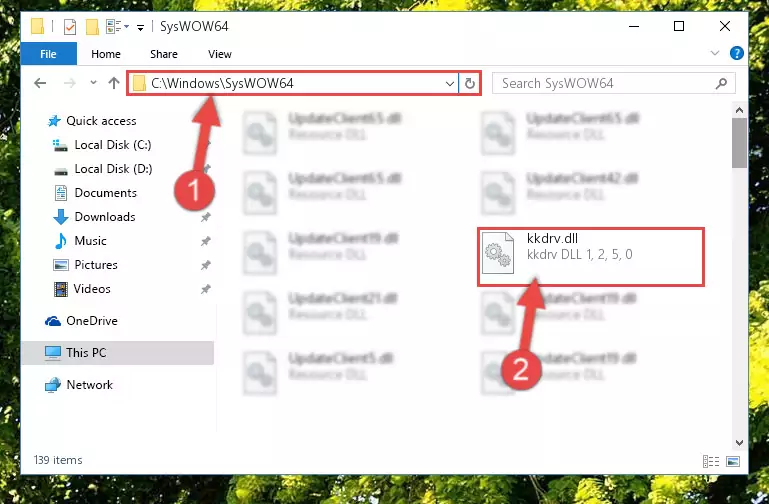
Task: Click the 139 items status text
Action: click(58, 460)
